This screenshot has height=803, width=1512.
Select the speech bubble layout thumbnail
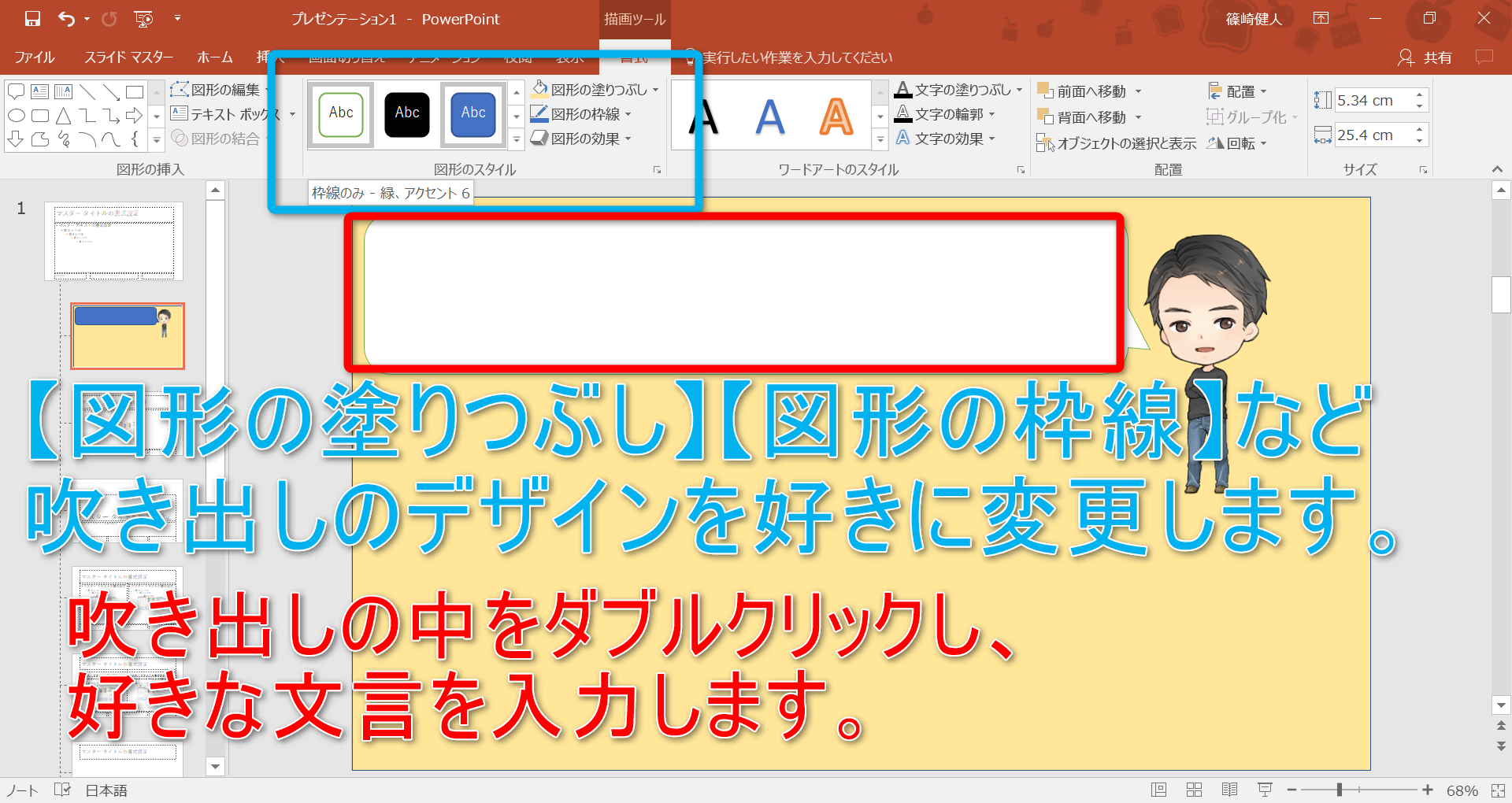pyautogui.click(x=128, y=336)
